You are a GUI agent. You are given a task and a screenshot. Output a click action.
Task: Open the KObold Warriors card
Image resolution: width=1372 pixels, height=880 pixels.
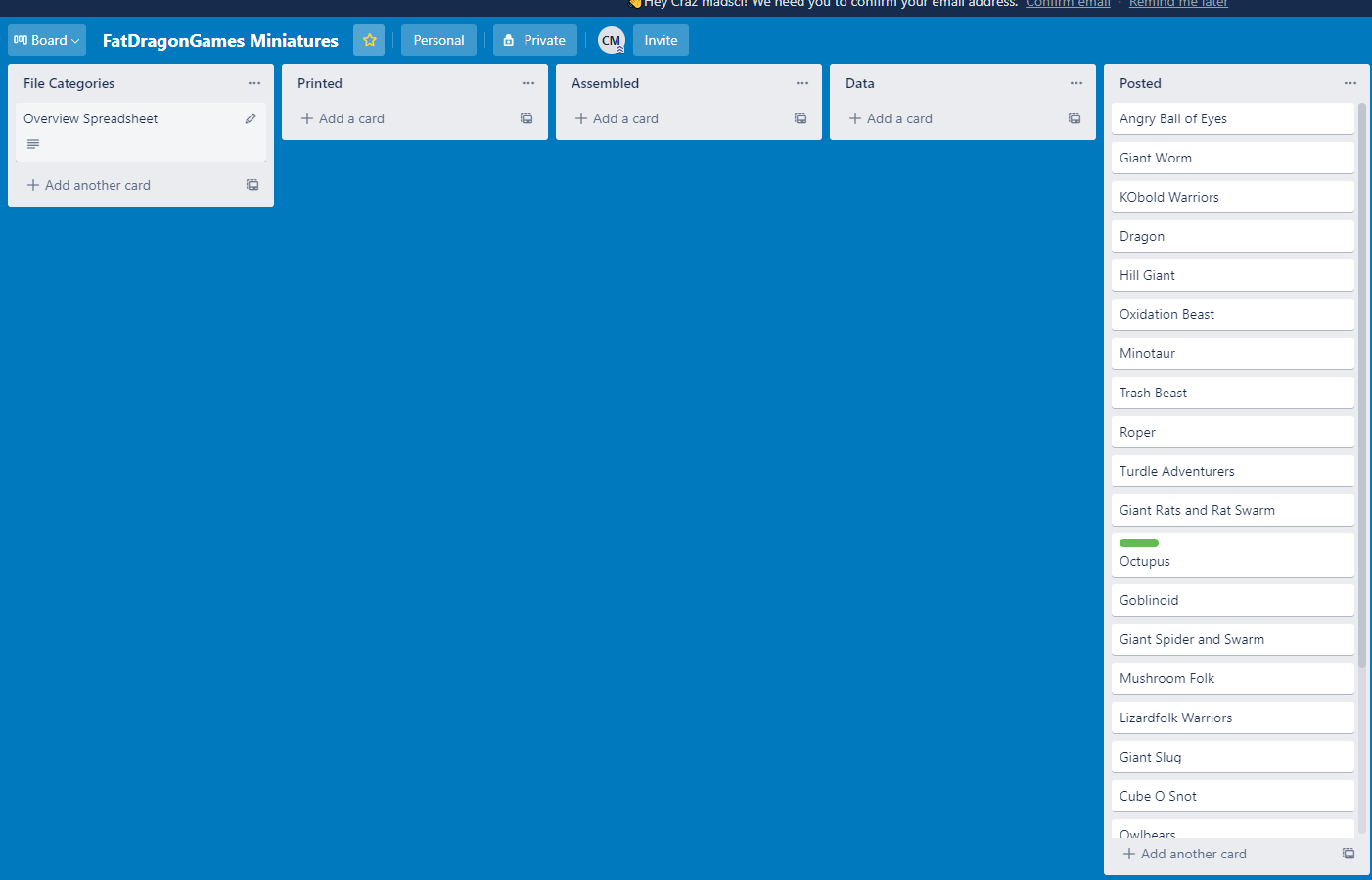pyautogui.click(x=1233, y=197)
